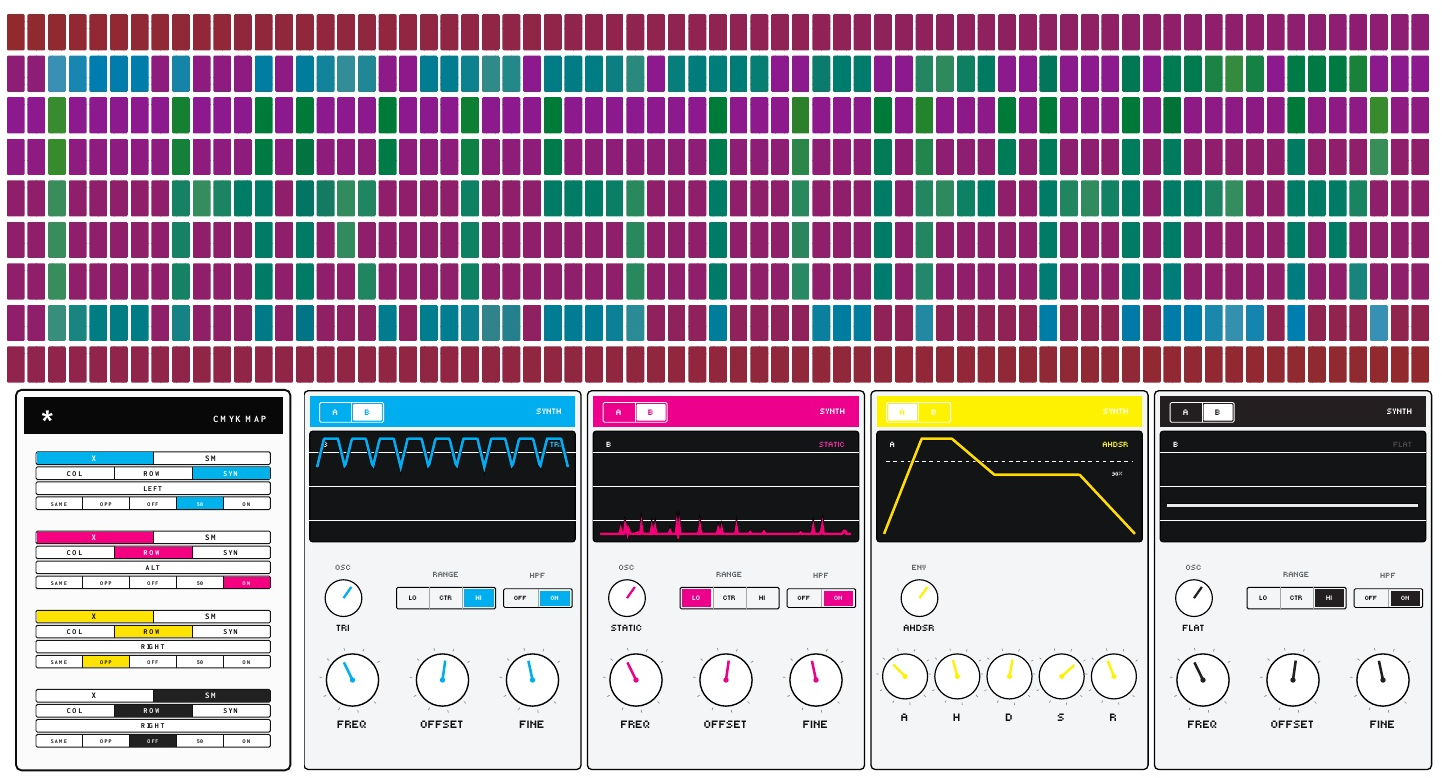Click the magenta synth OFFSET knob
The image size is (1442, 778).
[x=726, y=680]
